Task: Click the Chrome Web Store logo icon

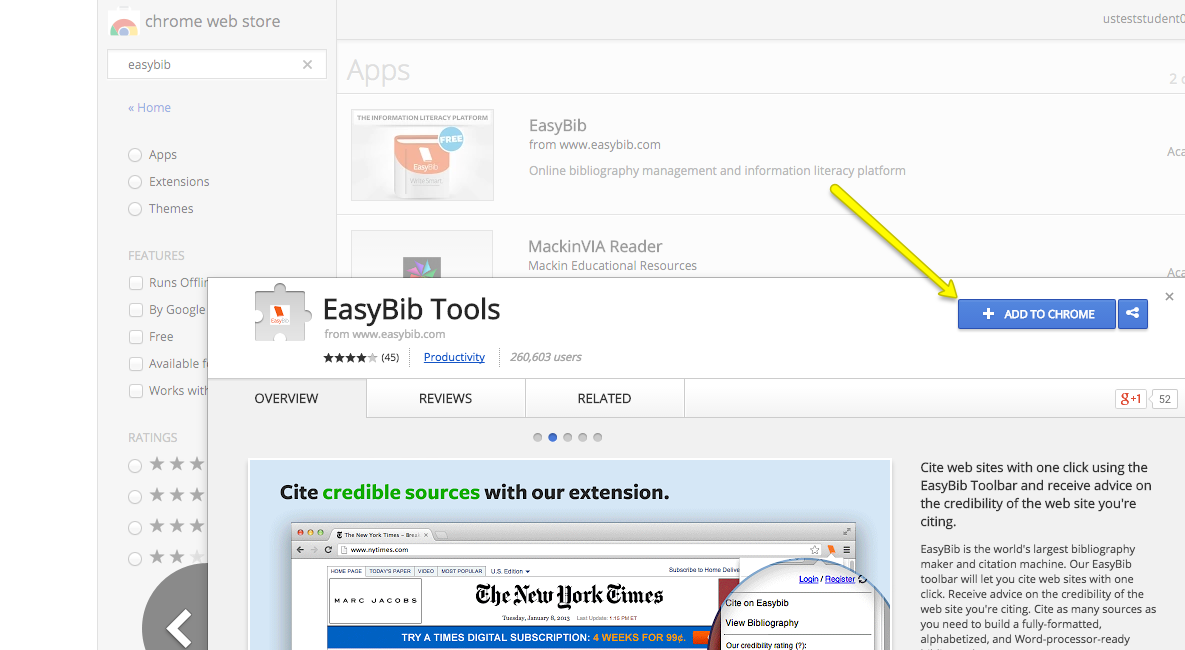Action: click(124, 22)
